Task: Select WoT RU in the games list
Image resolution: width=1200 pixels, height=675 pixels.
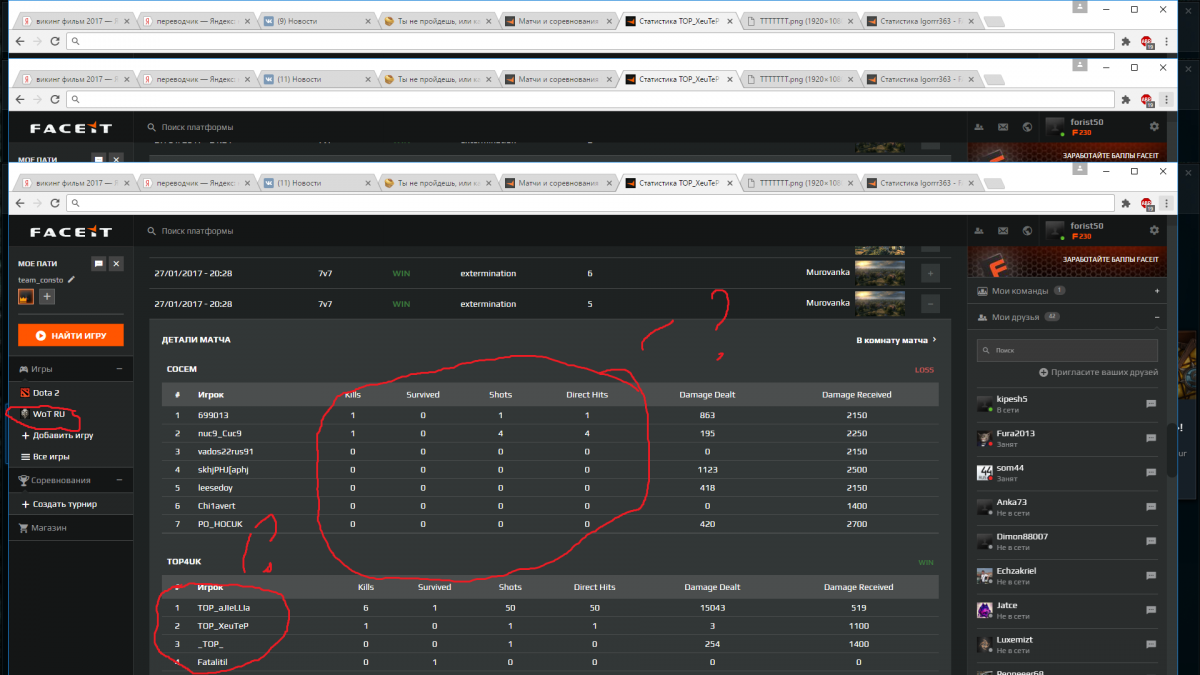Action: tap(48, 414)
